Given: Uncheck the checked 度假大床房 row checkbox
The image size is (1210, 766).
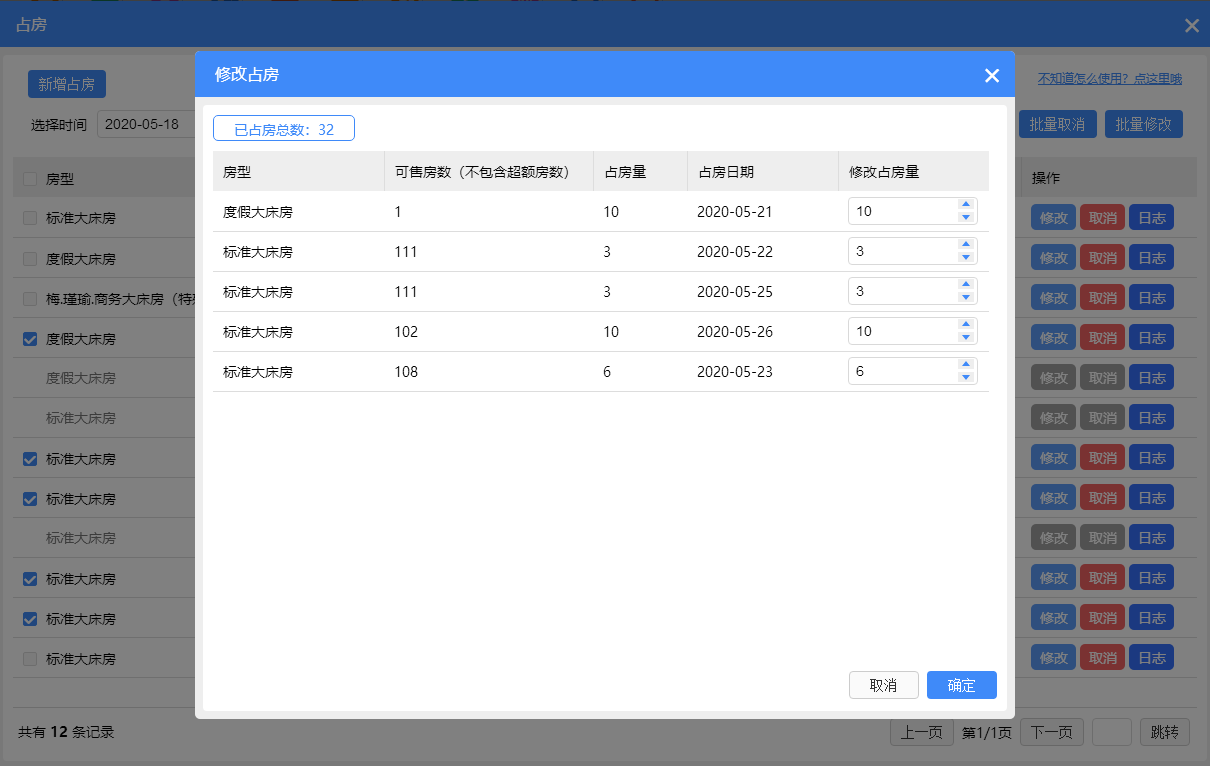Looking at the screenshot, I should point(30,339).
